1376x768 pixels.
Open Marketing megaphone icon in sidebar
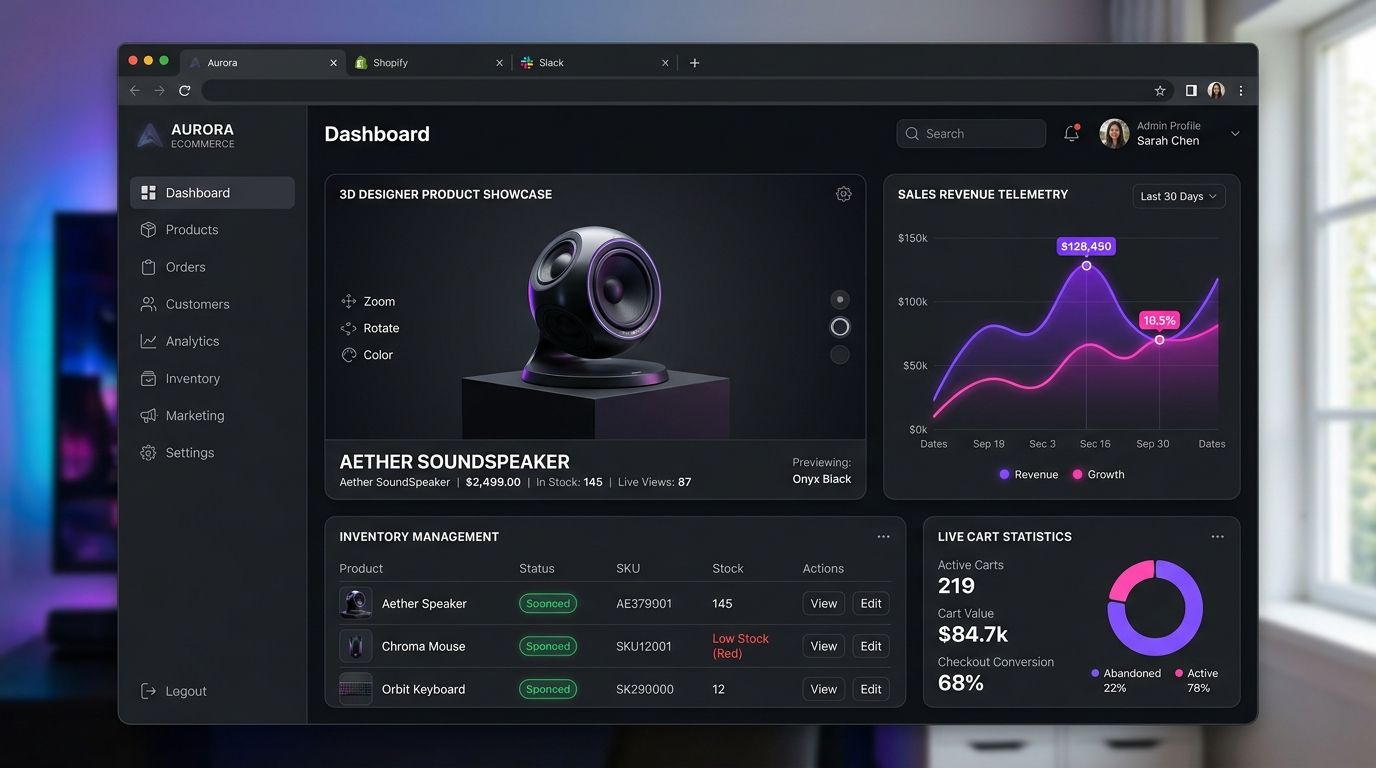tap(148, 416)
